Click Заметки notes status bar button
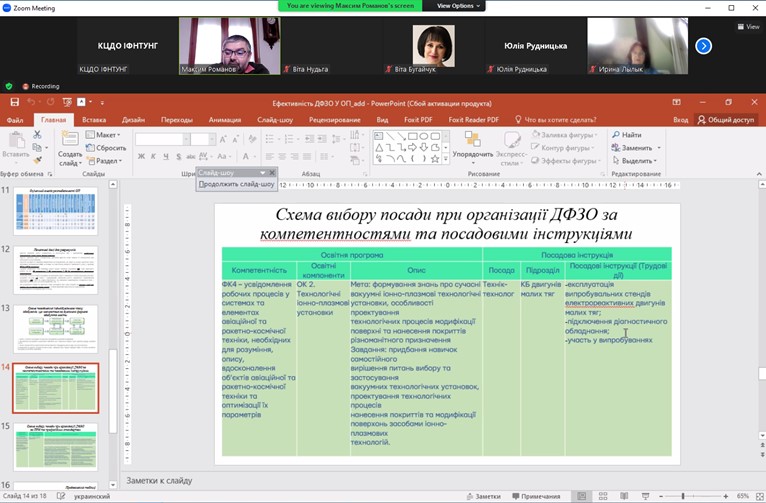 484,496
